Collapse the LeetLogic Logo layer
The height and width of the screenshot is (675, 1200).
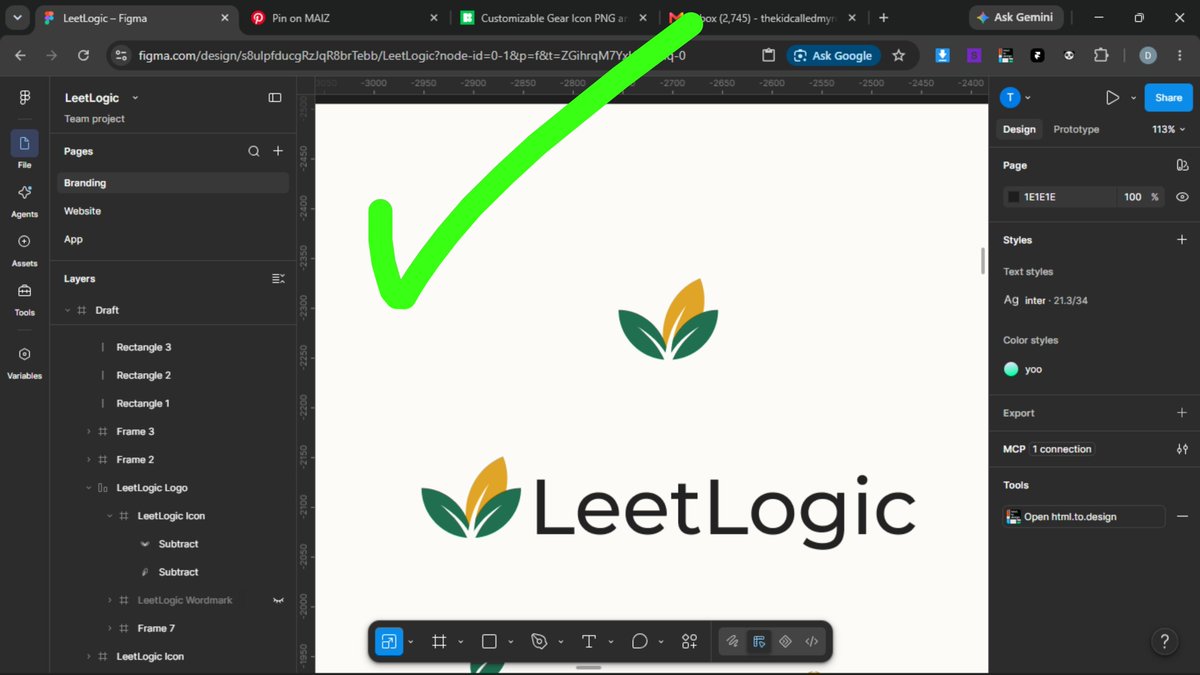tap(89, 488)
